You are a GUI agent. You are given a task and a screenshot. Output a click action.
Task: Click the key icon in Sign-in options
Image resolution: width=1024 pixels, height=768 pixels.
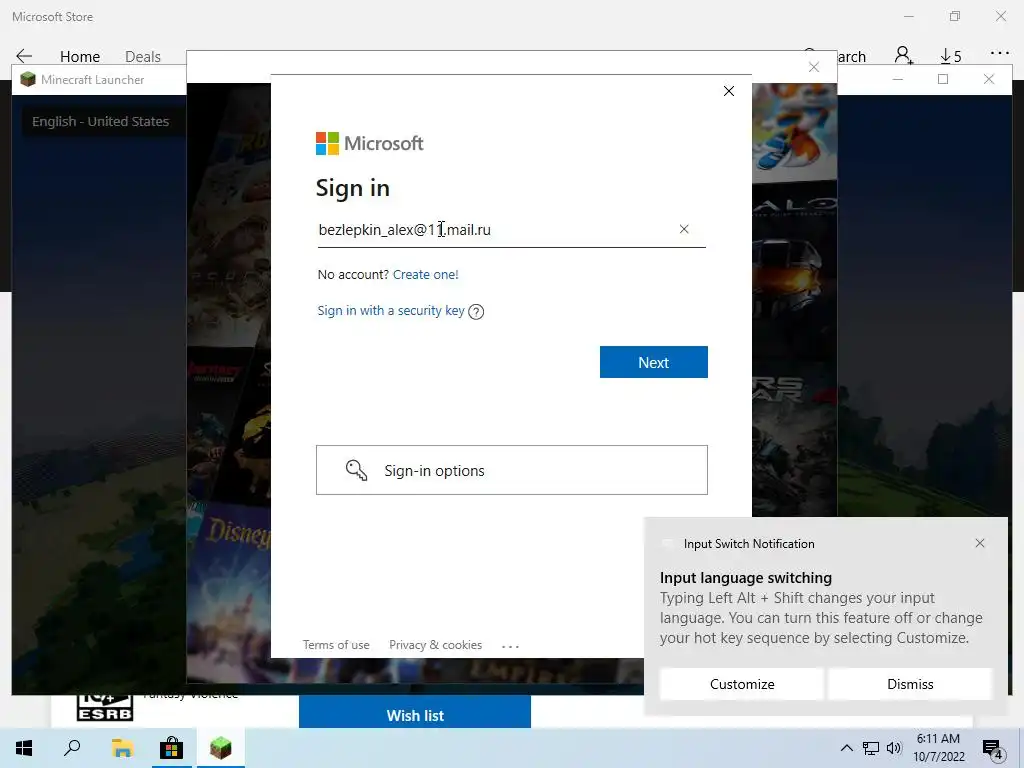(x=357, y=470)
